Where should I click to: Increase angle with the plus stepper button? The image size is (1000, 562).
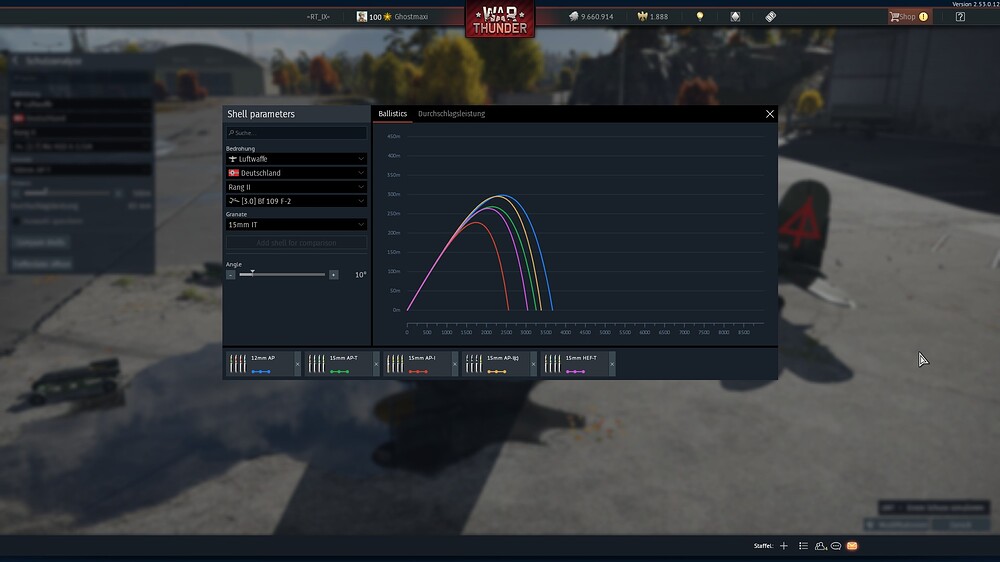tap(333, 274)
